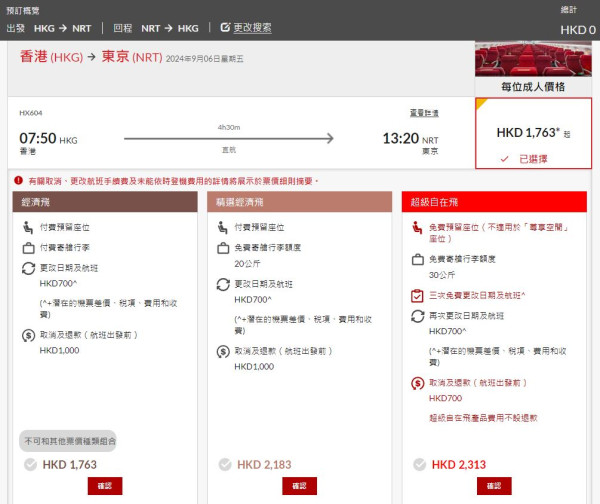Click the 13:20 NRT arrival time
This screenshot has height=504, width=600.
pyautogui.click(x=411, y=139)
